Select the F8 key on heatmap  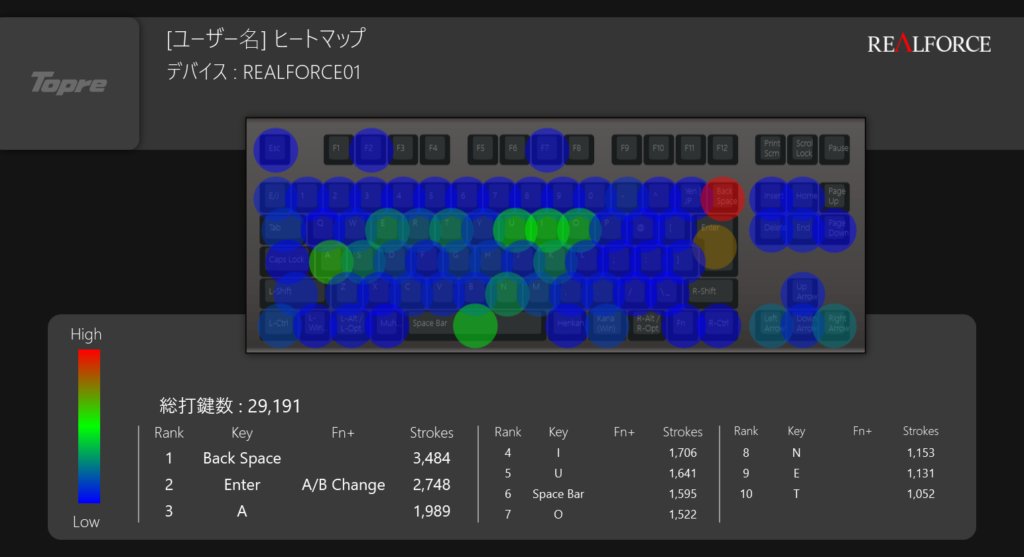pos(577,149)
